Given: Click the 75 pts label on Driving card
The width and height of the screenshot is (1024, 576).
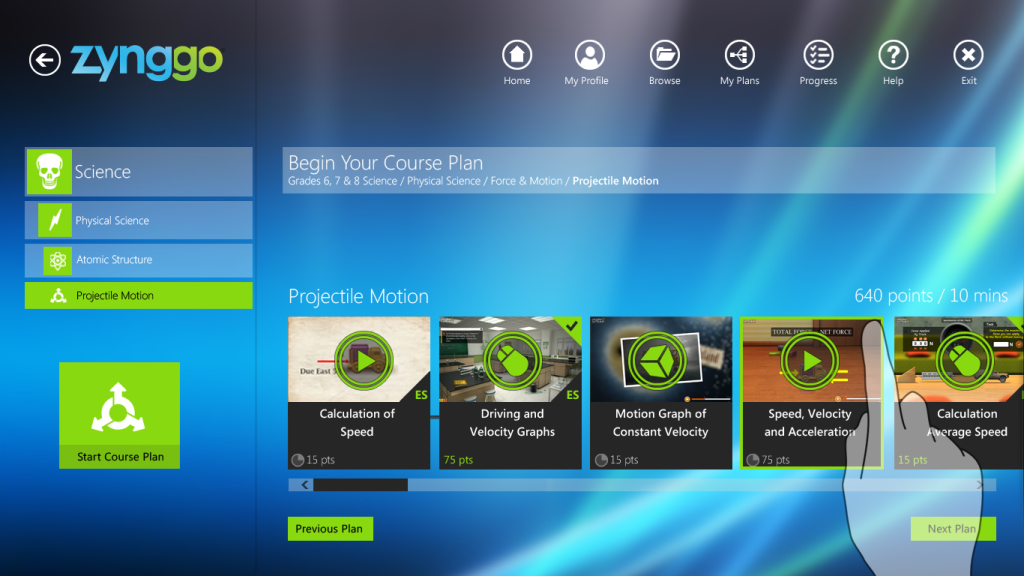Looking at the screenshot, I should [x=458, y=460].
